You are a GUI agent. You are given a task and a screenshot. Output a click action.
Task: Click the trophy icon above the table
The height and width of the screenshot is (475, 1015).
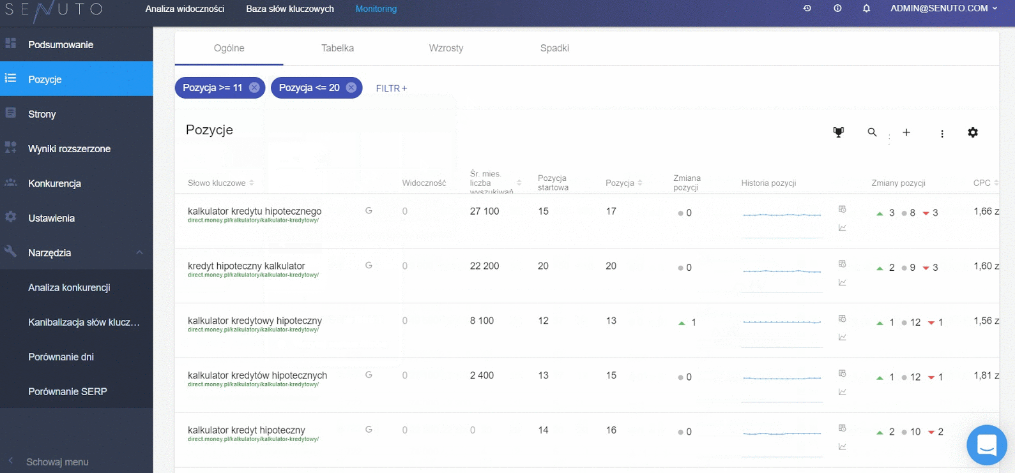pos(838,133)
